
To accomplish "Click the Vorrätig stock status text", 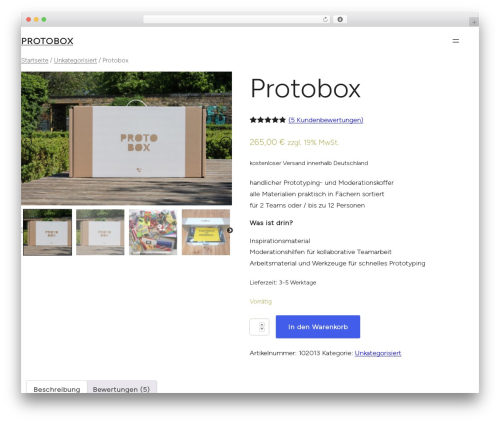I will pos(261,302).
